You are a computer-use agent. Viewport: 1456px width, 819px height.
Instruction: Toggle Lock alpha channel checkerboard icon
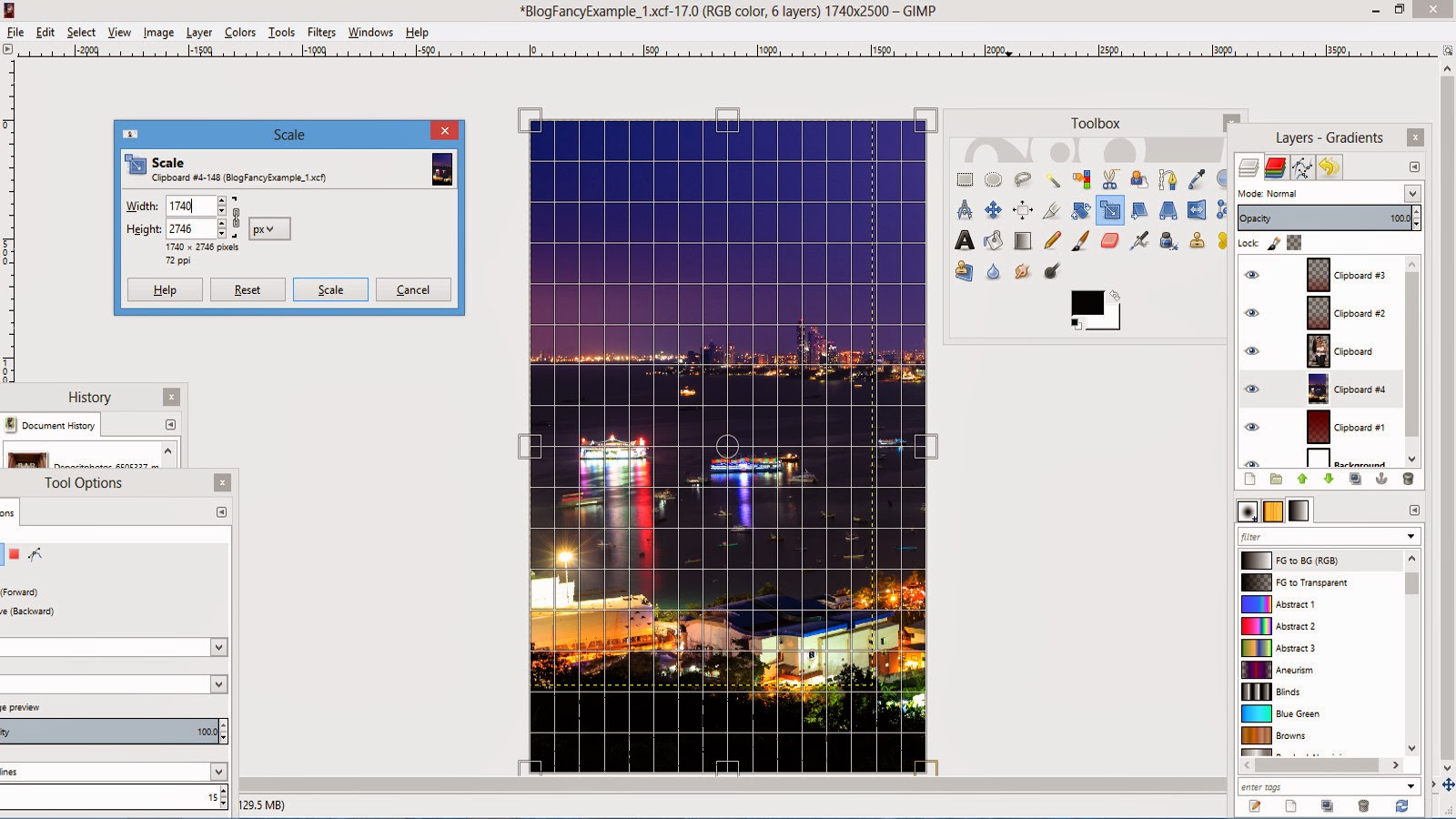1294,243
